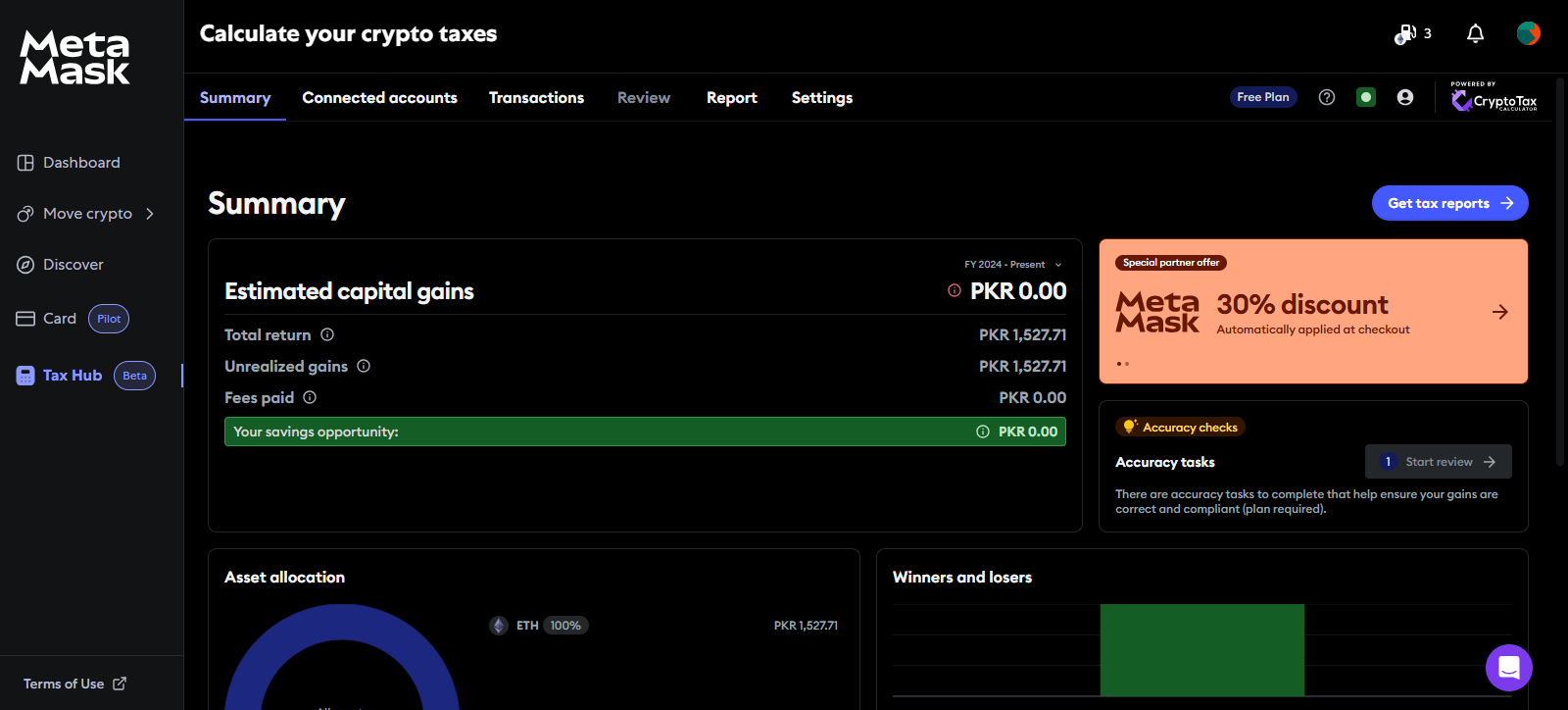Click the Total return value PKR 1,527.71
Image resolution: width=1568 pixels, height=710 pixels.
pos(1022,334)
